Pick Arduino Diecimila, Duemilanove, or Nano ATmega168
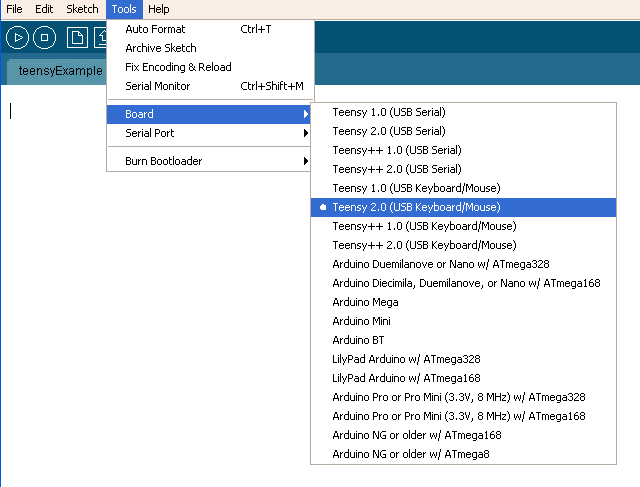The height and width of the screenshot is (487, 640). click(x=463, y=283)
